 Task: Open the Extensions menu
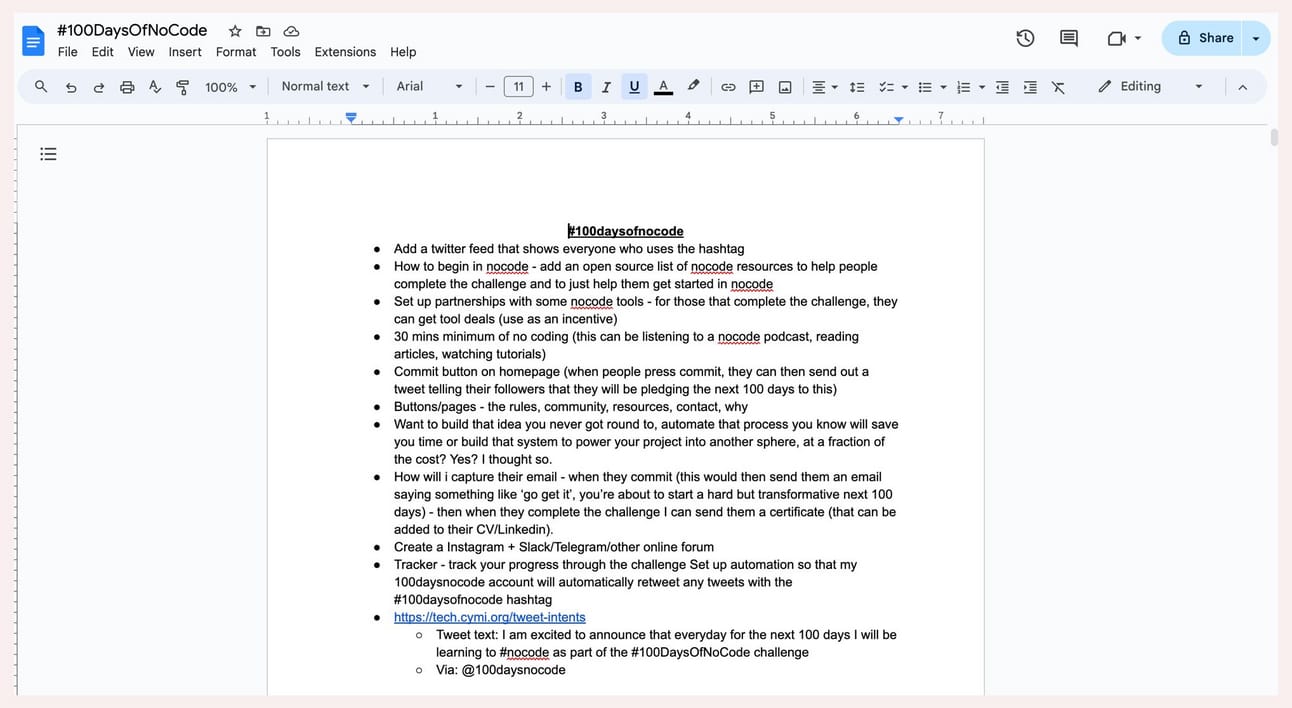click(x=345, y=52)
